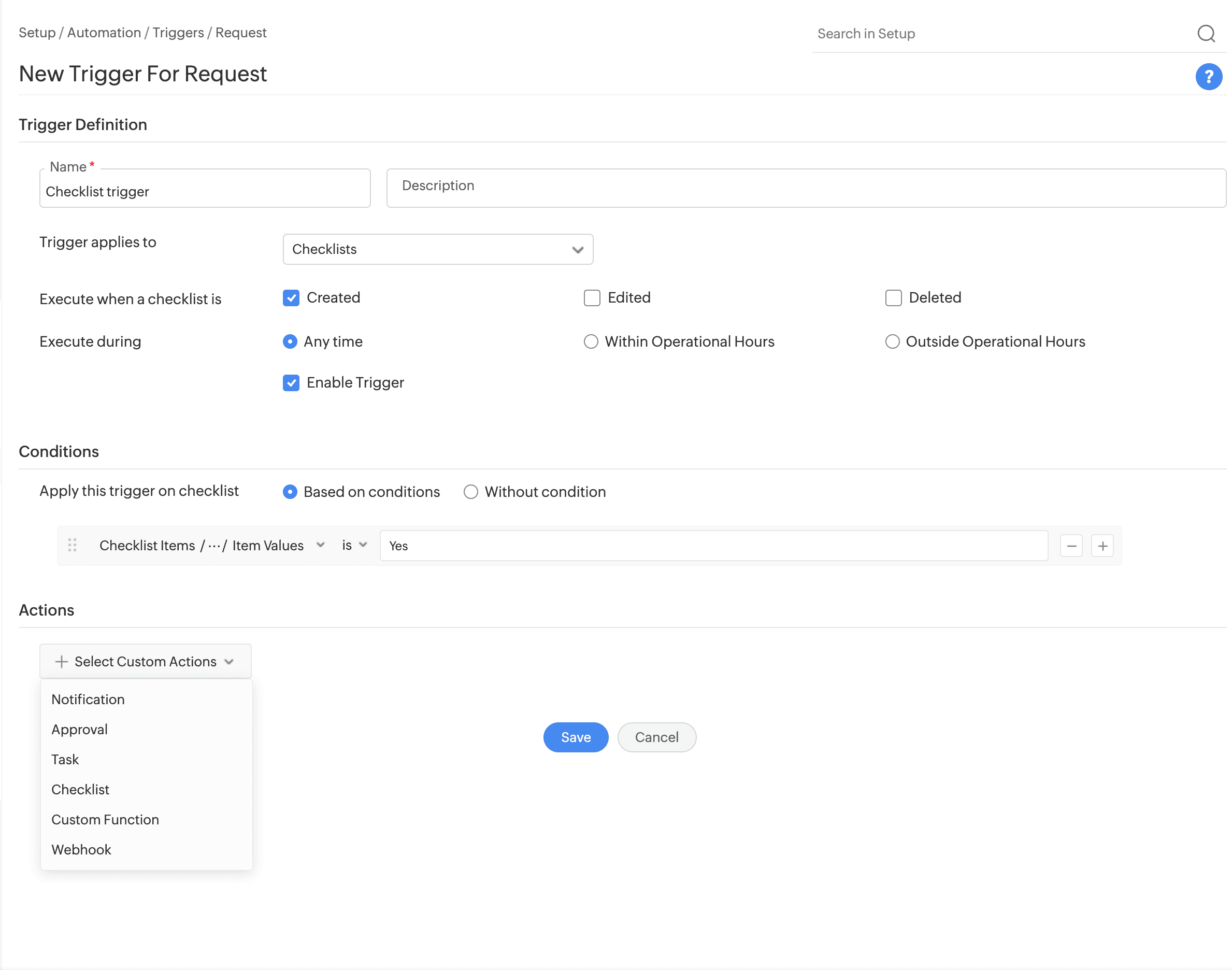Go to Triggers breadcrumb link
This screenshot has height=970, width=1232.
(x=178, y=32)
